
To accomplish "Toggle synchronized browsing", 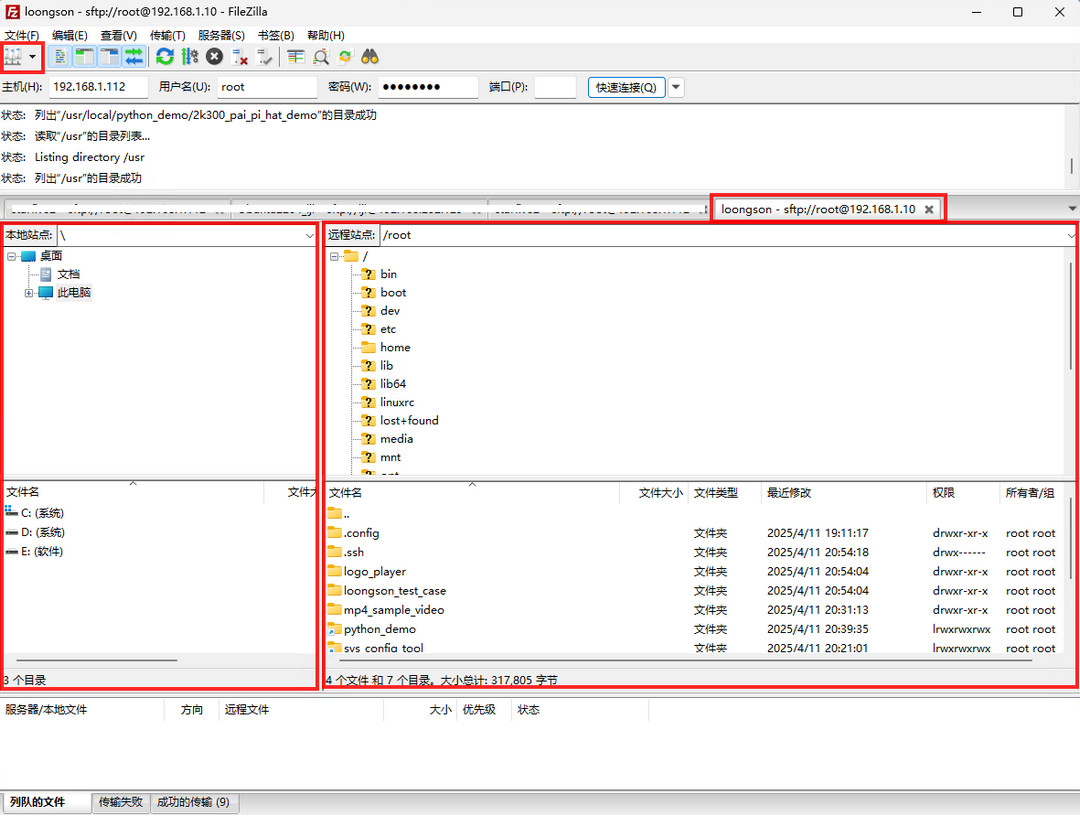I will pyautogui.click(x=345, y=57).
